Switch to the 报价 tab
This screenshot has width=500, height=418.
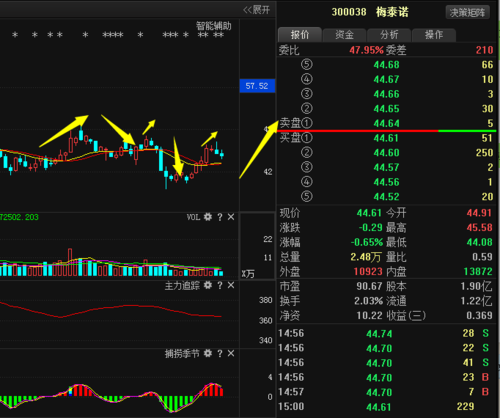(x=300, y=35)
